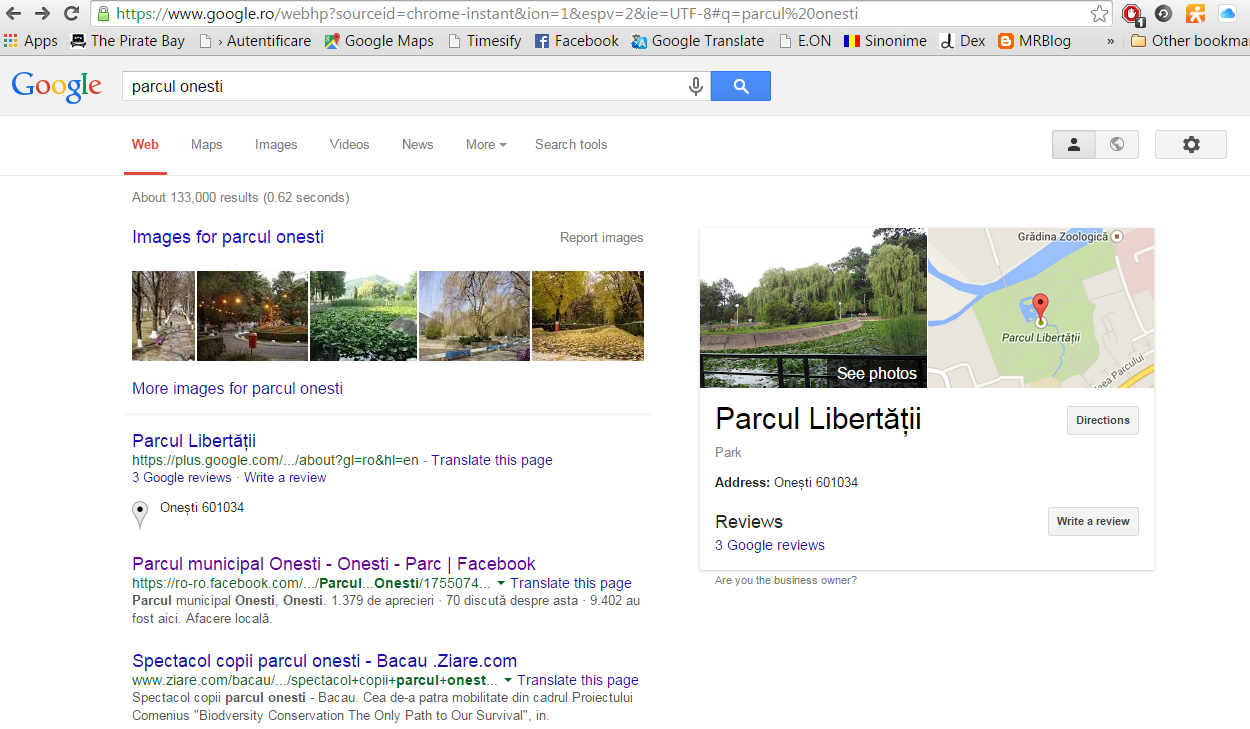1250x729 pixels.
Task: Open 3 Google reviews in knowledge panel
Action: [770, 546]
